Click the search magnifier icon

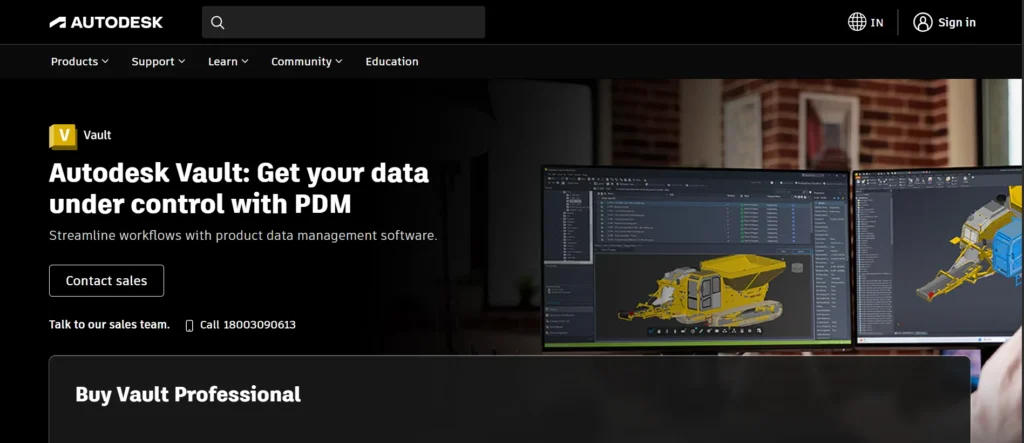[x=217, y=22]
